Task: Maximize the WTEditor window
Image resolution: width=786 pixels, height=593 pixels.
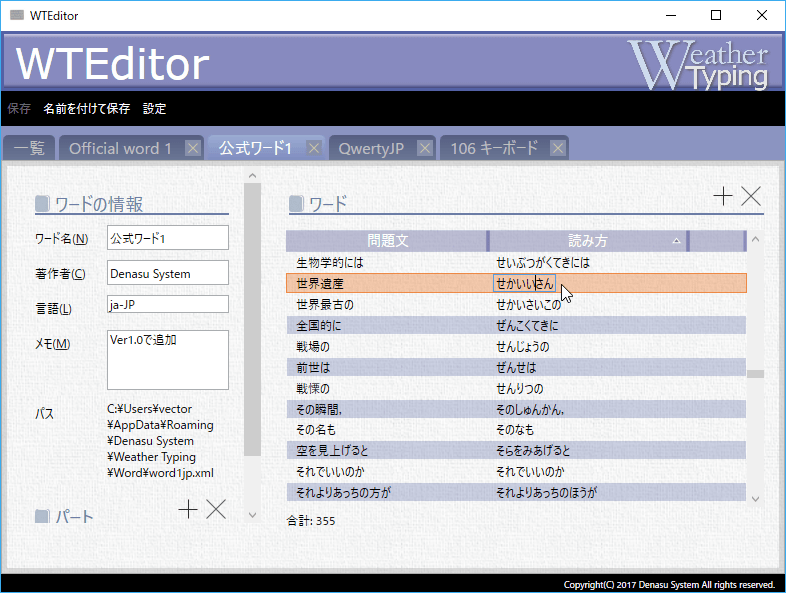Action: coord(716,16)
